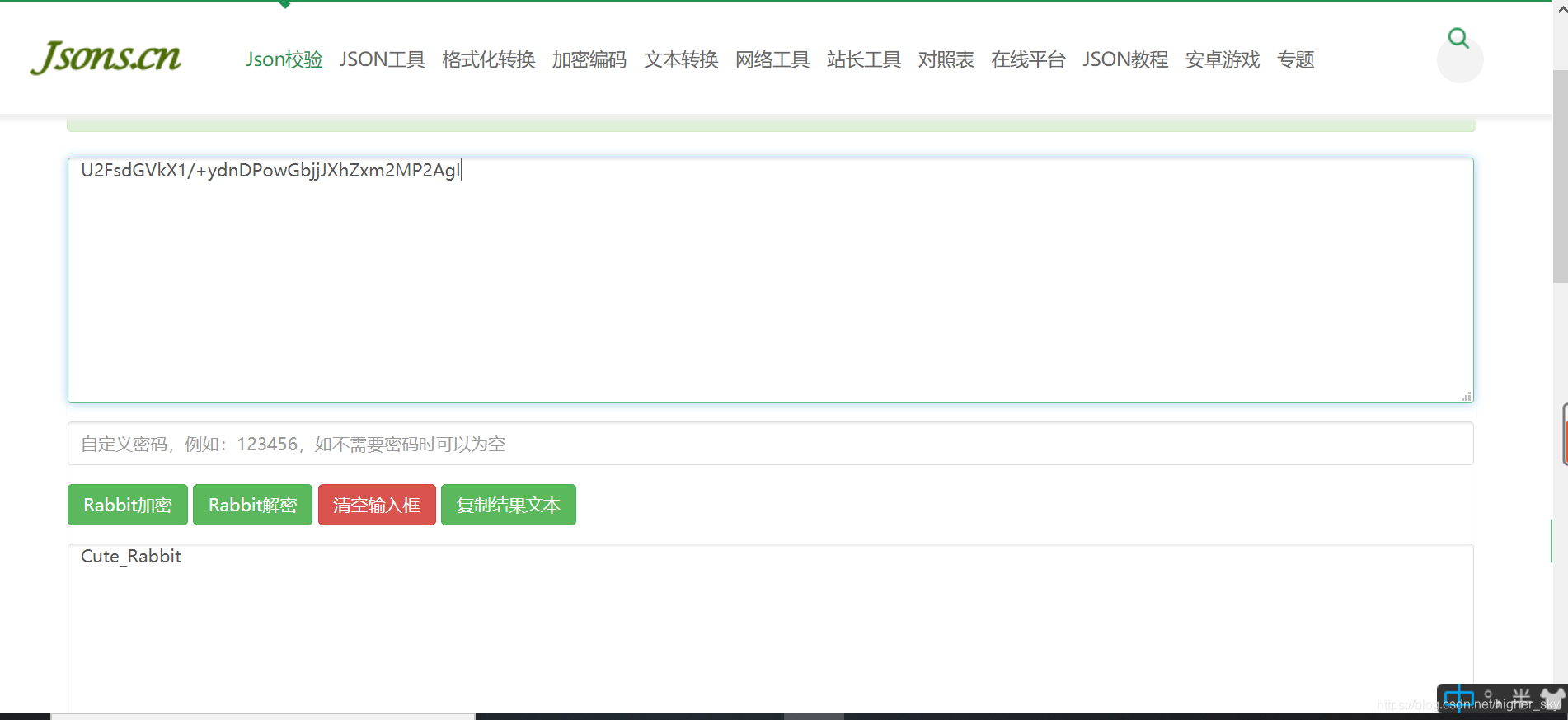Open the 专题 menu
Screen dimensions: 1568x720
pos(1295,59)
